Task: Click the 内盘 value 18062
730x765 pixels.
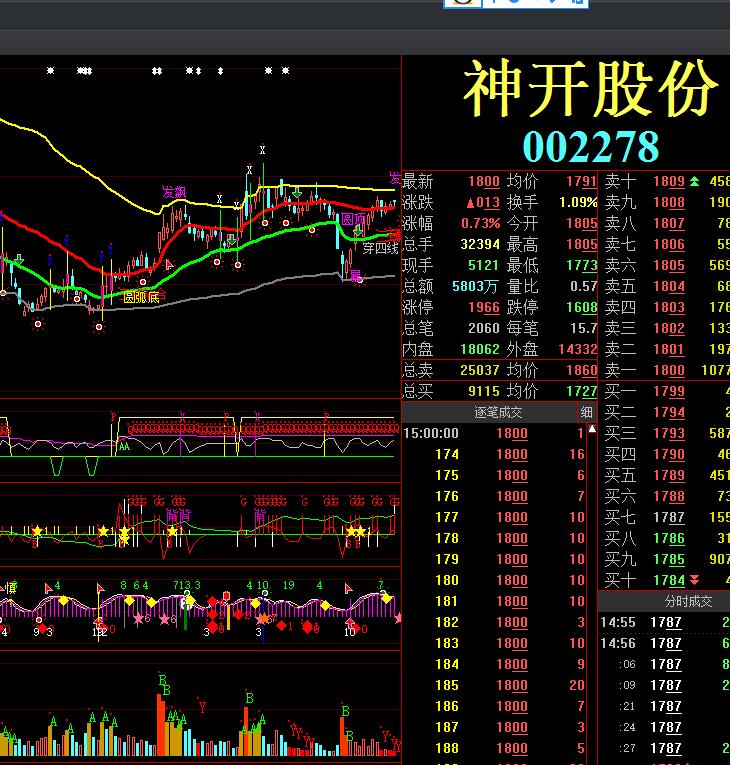Action: [x=480, y=349]
